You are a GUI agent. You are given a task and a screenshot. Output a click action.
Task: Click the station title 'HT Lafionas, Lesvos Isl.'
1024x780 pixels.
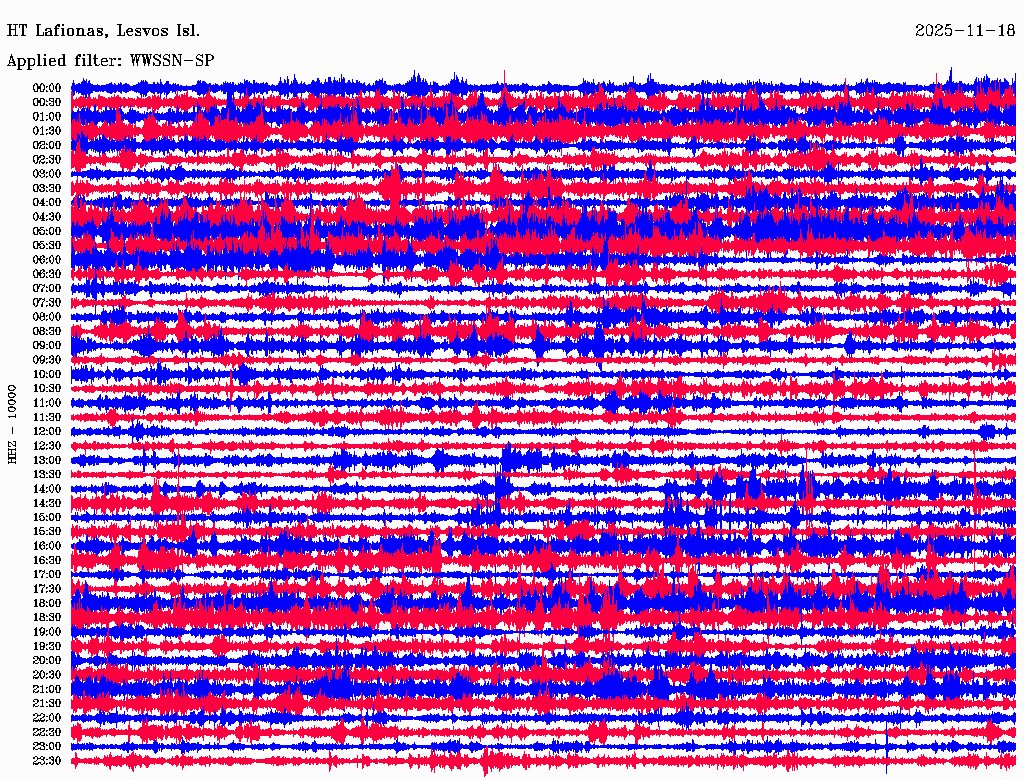click(x=103, y=31)
